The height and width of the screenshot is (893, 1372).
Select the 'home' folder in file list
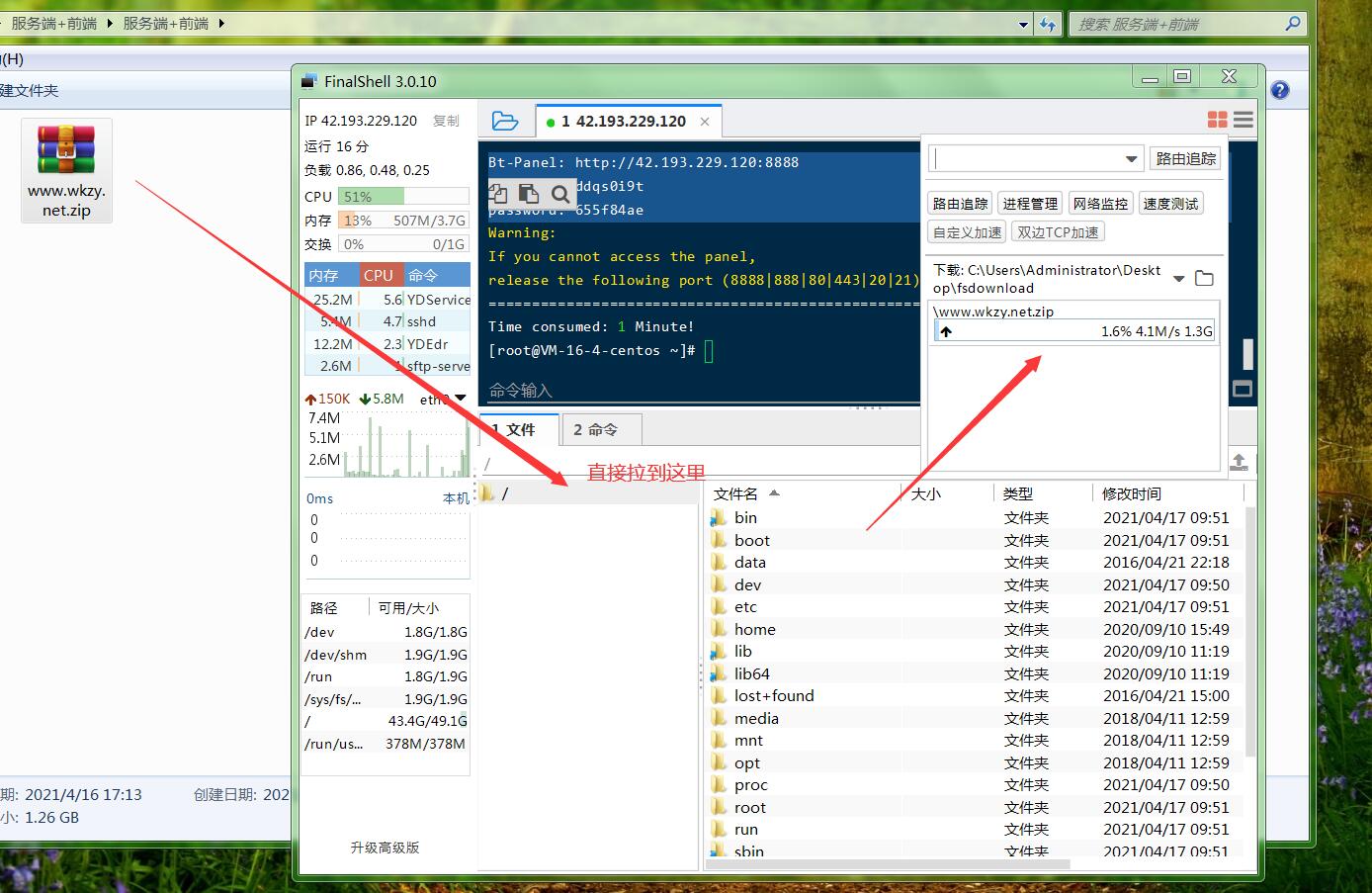754,630
